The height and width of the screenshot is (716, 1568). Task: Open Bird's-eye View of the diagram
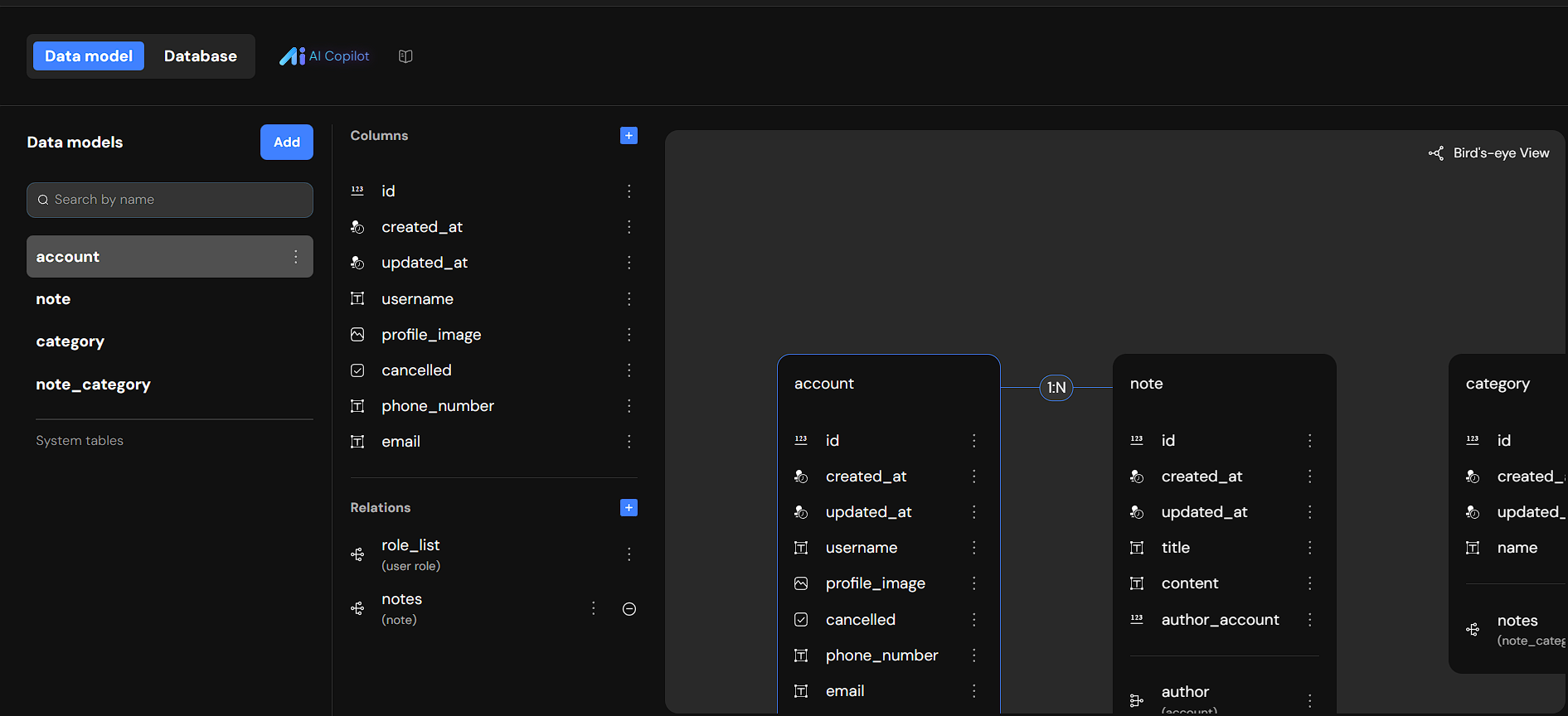[1489, 153]
